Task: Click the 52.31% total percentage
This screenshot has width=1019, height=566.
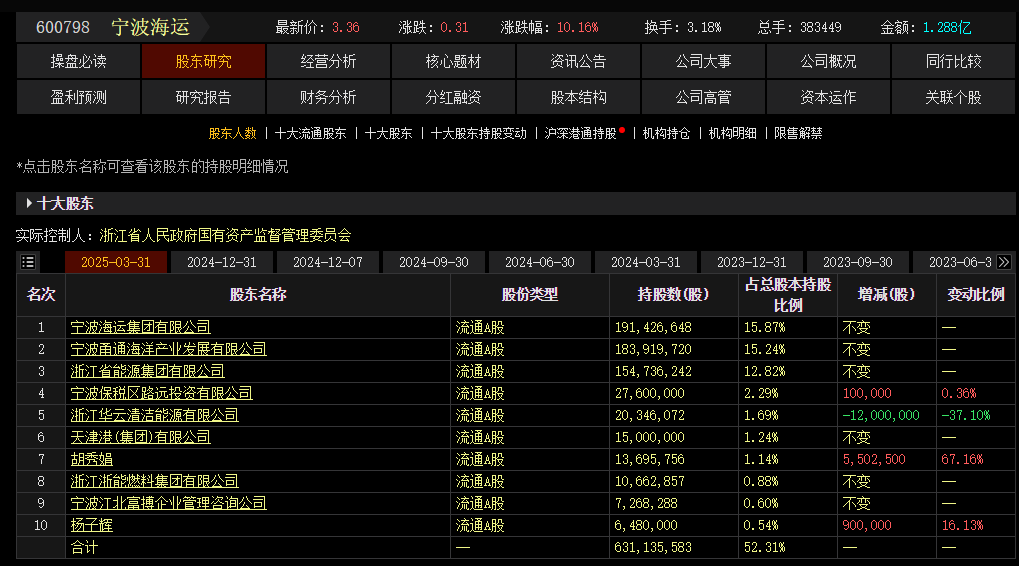Action: coord(764,547)
